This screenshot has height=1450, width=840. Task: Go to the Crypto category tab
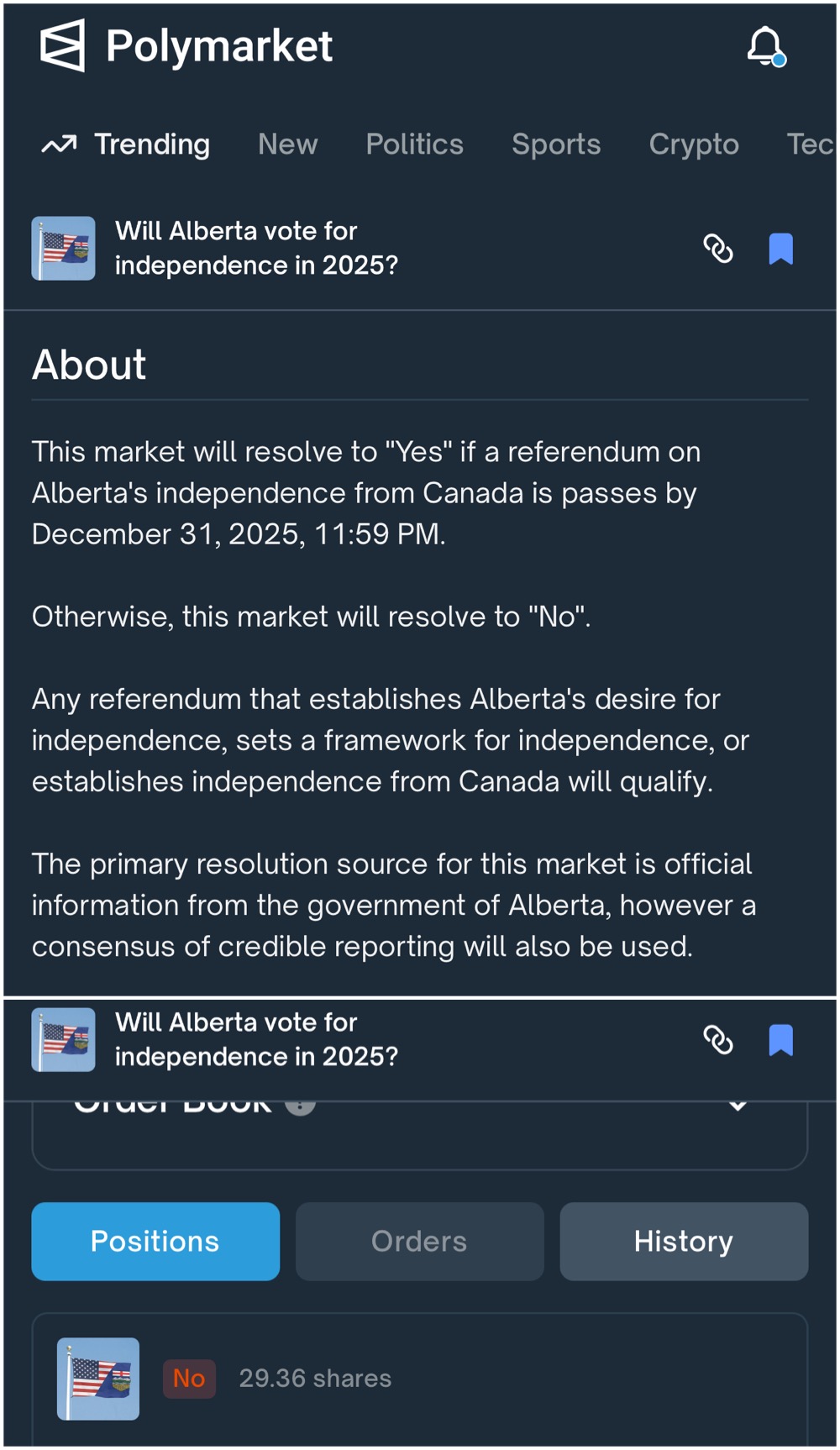point(694,144)
